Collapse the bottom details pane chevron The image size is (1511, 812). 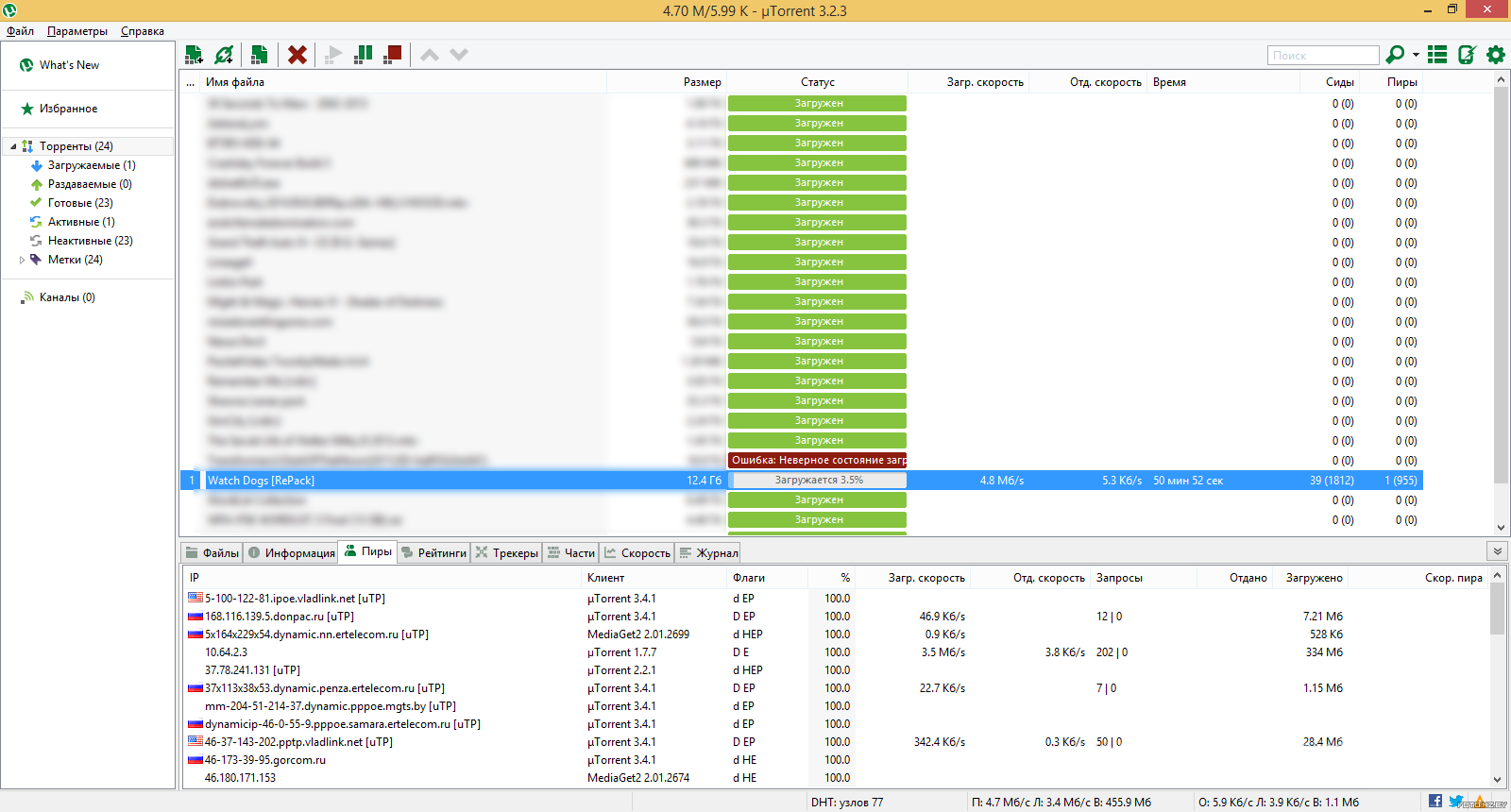1497,550
